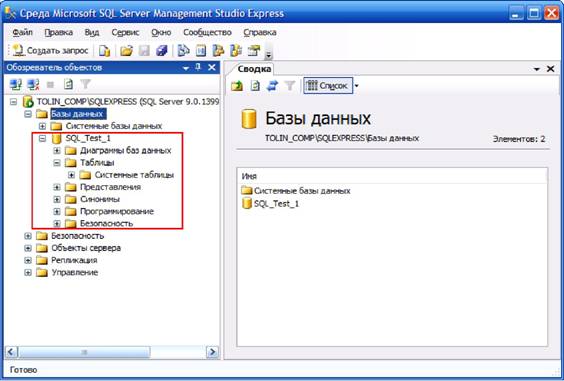Click the Properties window toolbar icon

click(x=254, y=51)
